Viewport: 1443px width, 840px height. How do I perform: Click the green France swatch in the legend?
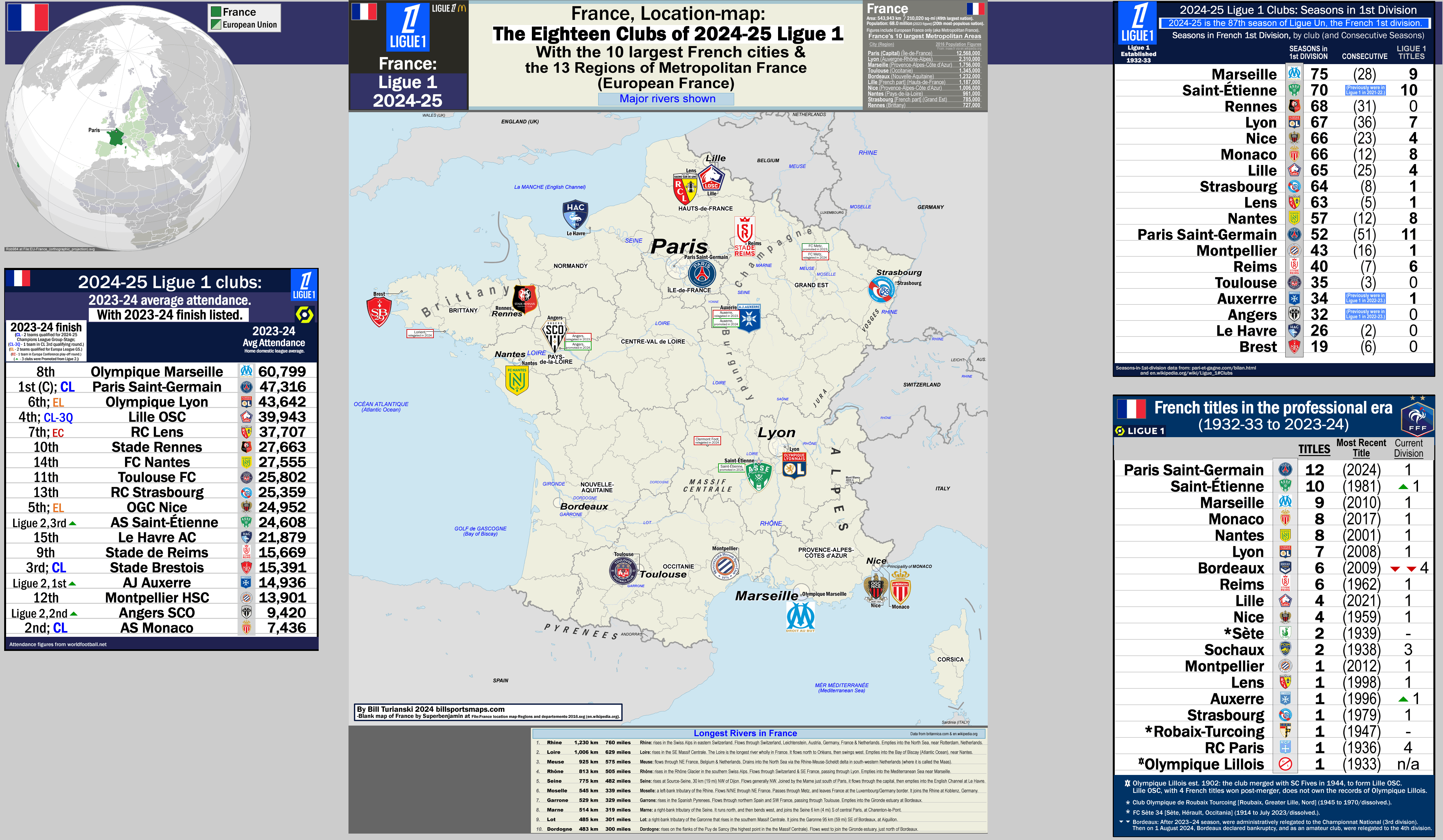216,12
